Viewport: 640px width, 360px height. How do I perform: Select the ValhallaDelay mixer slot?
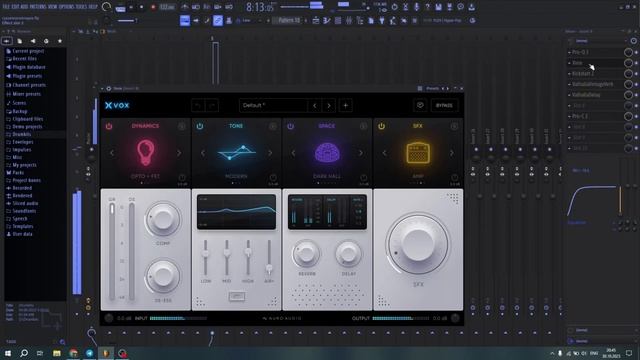(x=595, y=95)
